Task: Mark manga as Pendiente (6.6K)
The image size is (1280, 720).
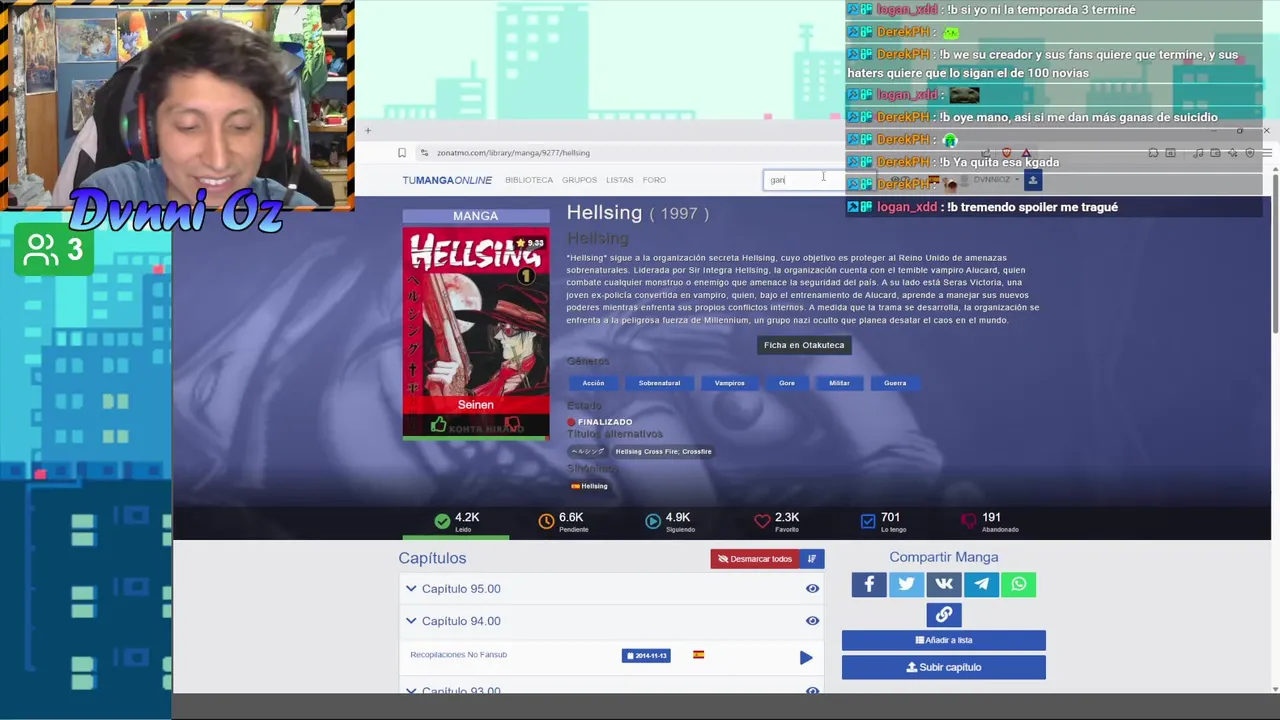Action: (x=562, y=521)
